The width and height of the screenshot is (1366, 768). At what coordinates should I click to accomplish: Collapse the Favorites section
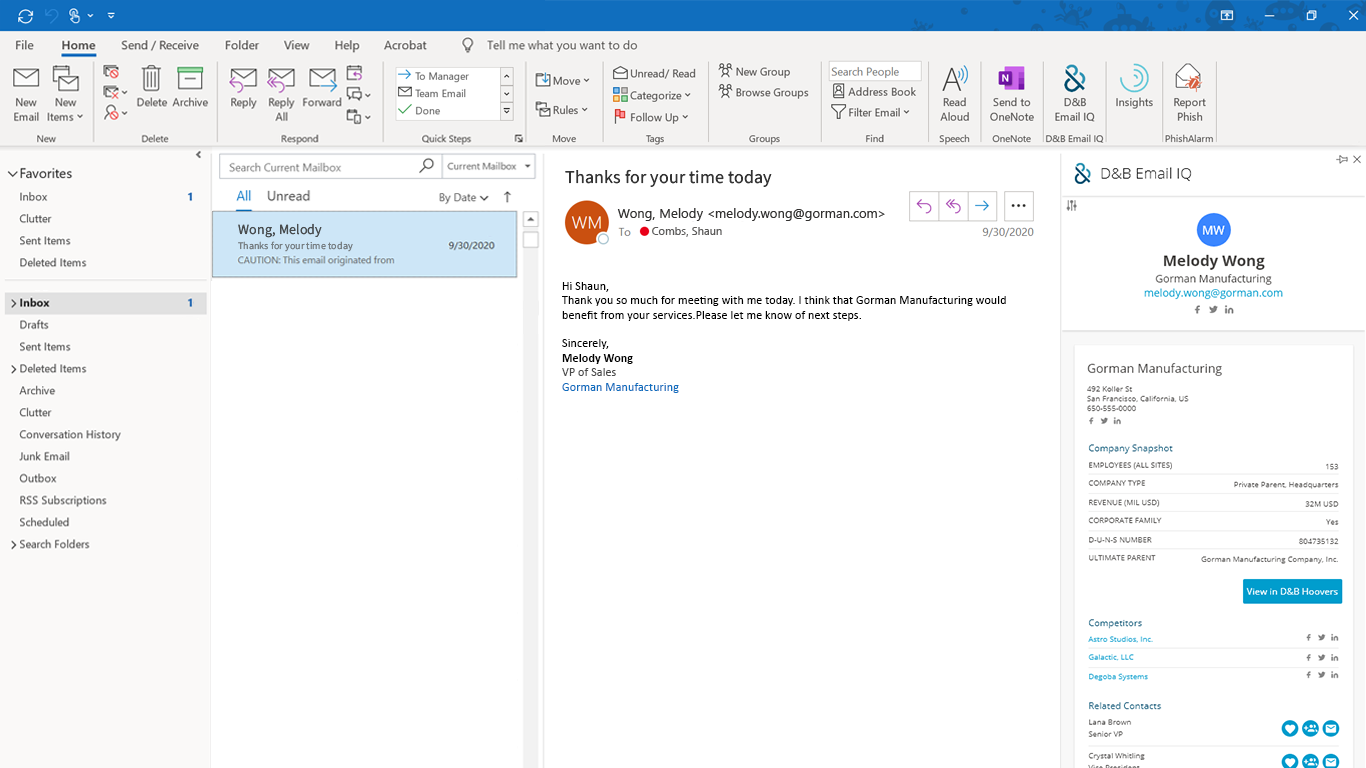[x=12, y=174]
